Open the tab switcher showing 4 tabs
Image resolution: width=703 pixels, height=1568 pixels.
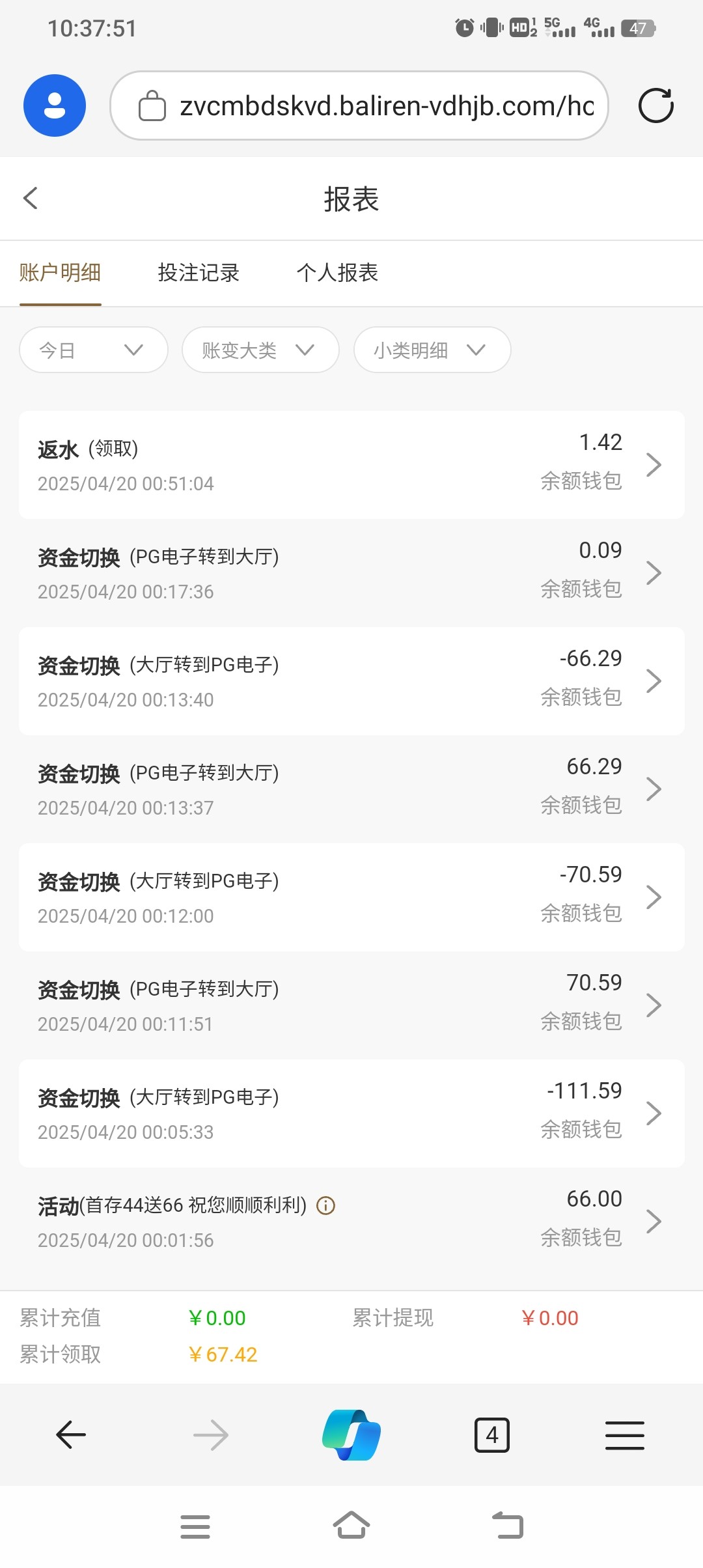tap(491, 1435)
